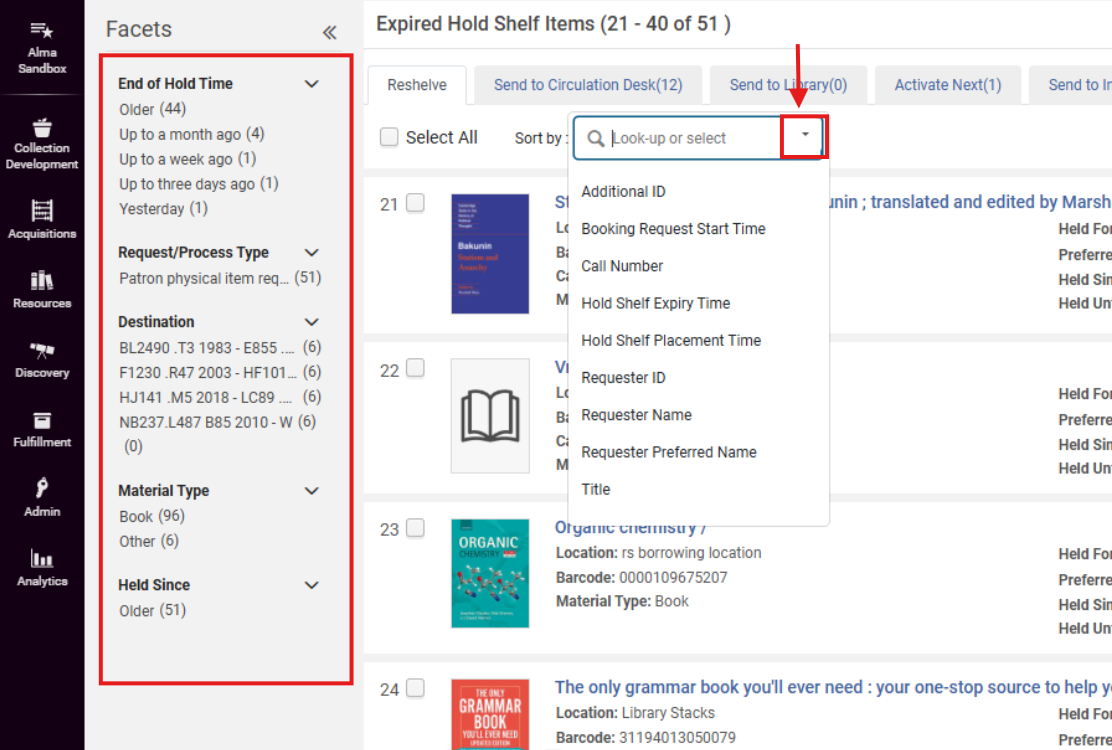Collapse the Facets panel
The image size is (1112, 750).
click(329, 32)
